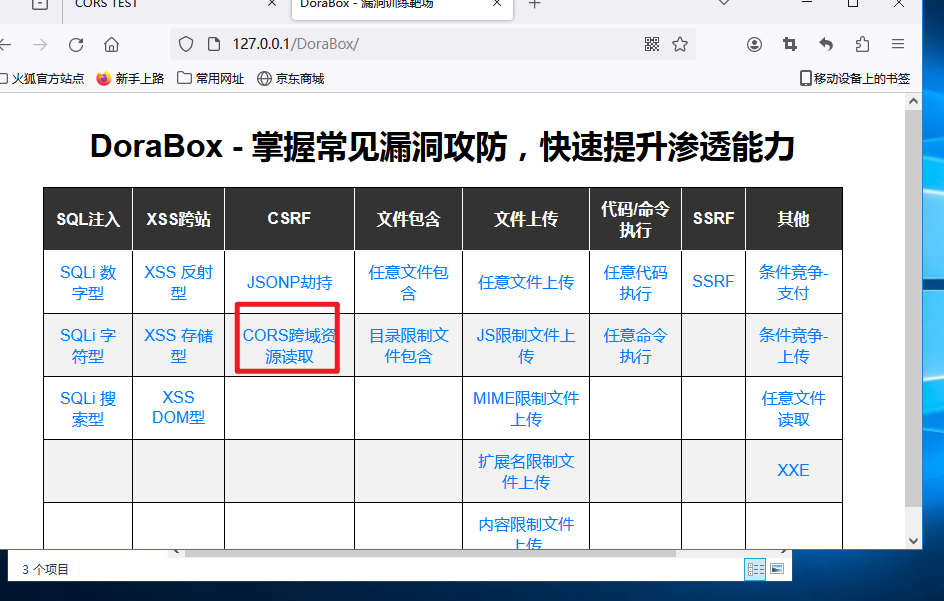The image size is (944, 601).
Task: Launch the screenshot crop tool
Action: pos(790,44)
